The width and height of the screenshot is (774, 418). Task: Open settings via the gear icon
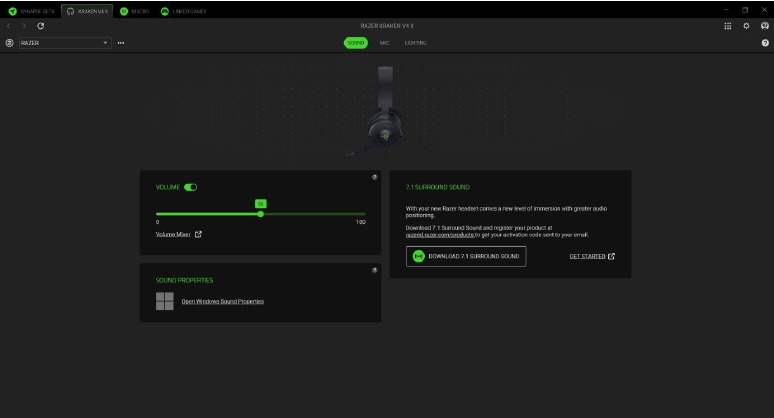[746, 26]
